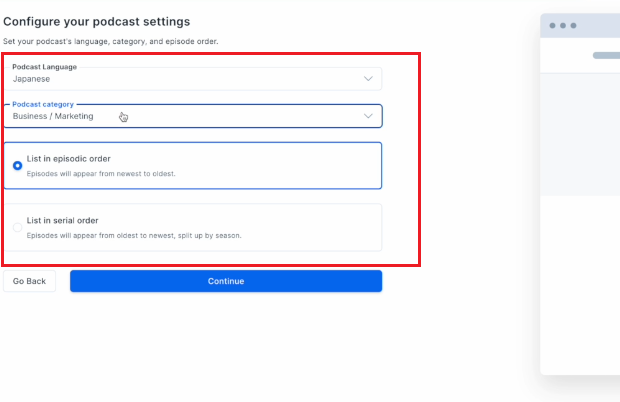Click the chevron arrow on Podcast Language
620x402 pixels.
(368, 79)
